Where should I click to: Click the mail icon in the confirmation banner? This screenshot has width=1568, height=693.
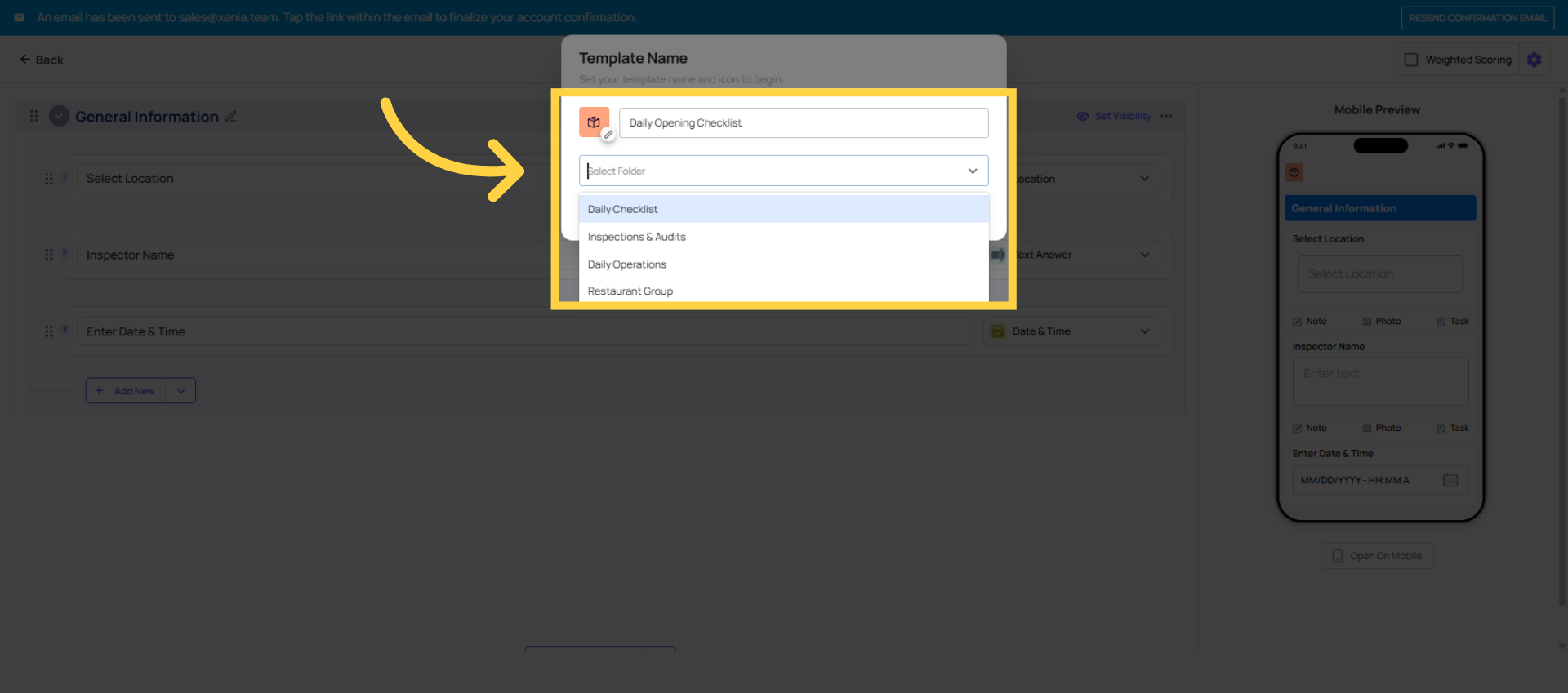(20, 17)
